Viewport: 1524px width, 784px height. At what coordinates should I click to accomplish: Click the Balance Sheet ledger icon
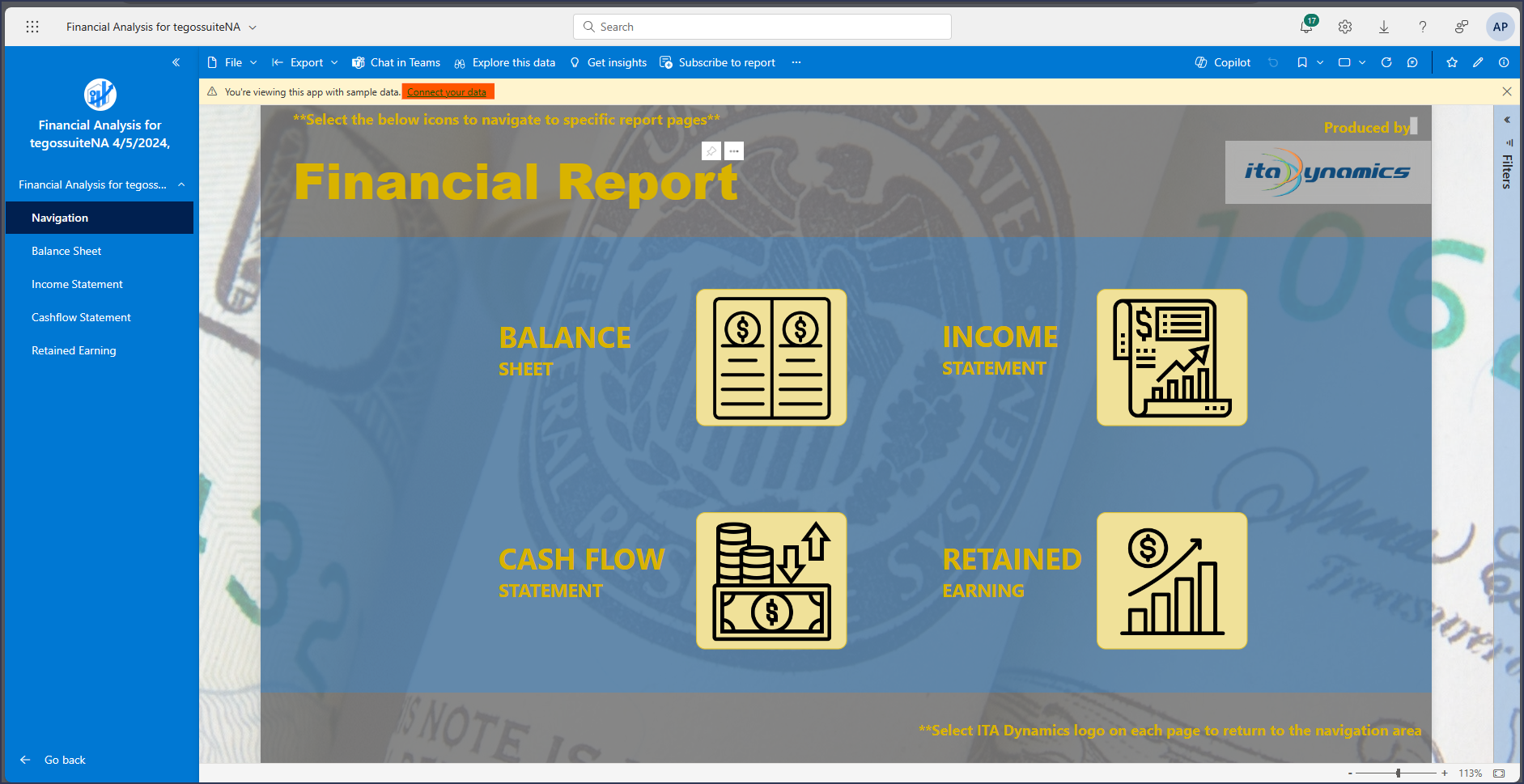(770, 358)
